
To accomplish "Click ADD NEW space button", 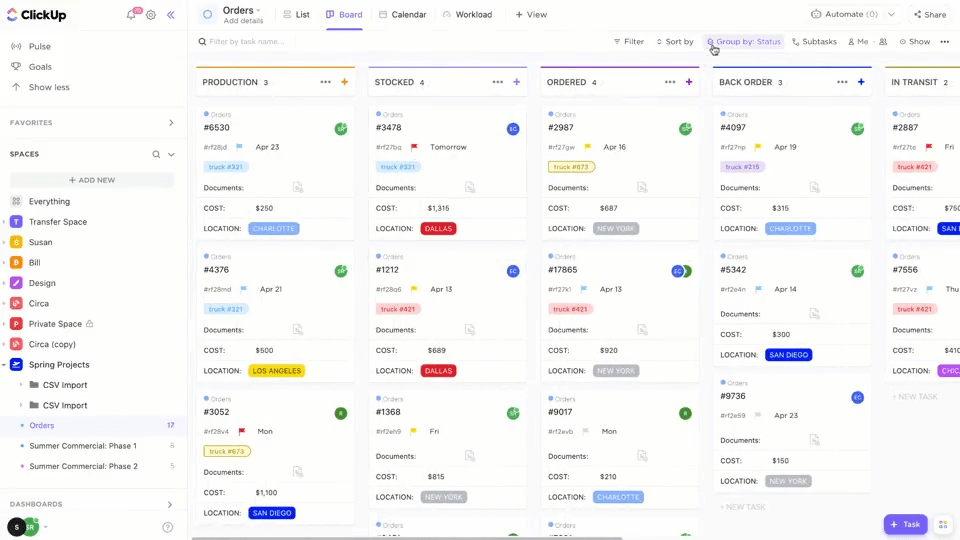I will point(92,180).
